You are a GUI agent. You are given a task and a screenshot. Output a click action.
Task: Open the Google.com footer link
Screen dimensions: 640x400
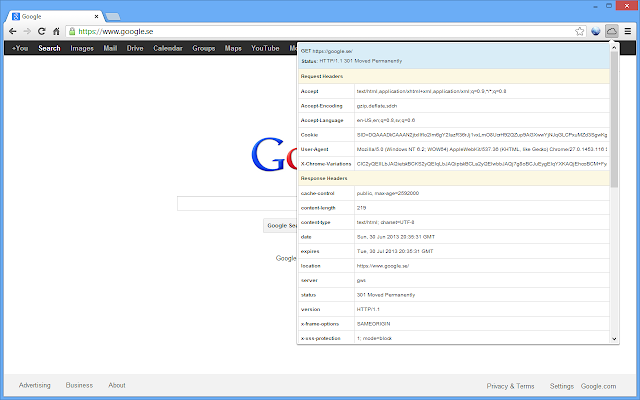pos(598,386)
